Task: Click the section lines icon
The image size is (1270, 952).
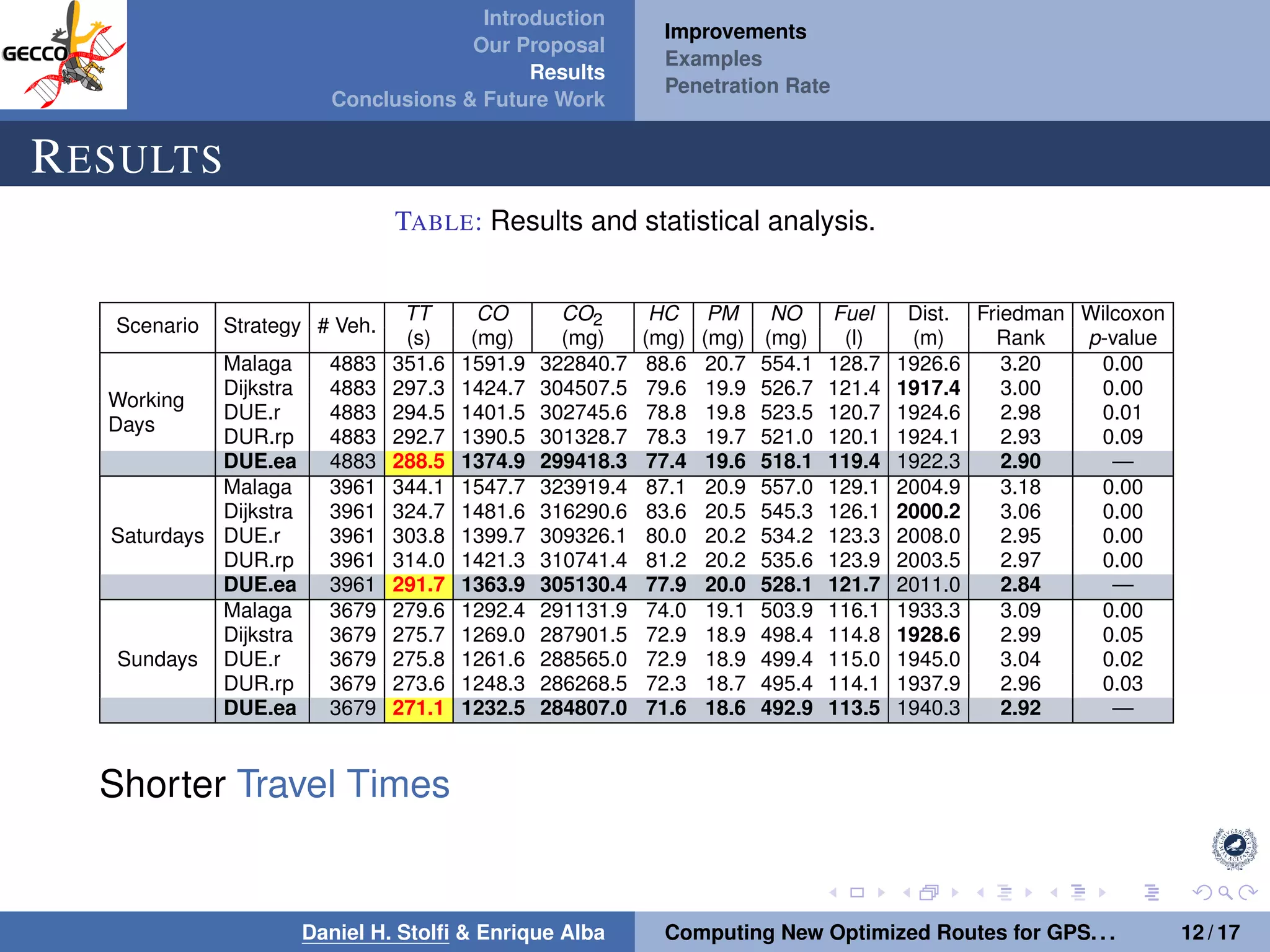Action: 1078,892
